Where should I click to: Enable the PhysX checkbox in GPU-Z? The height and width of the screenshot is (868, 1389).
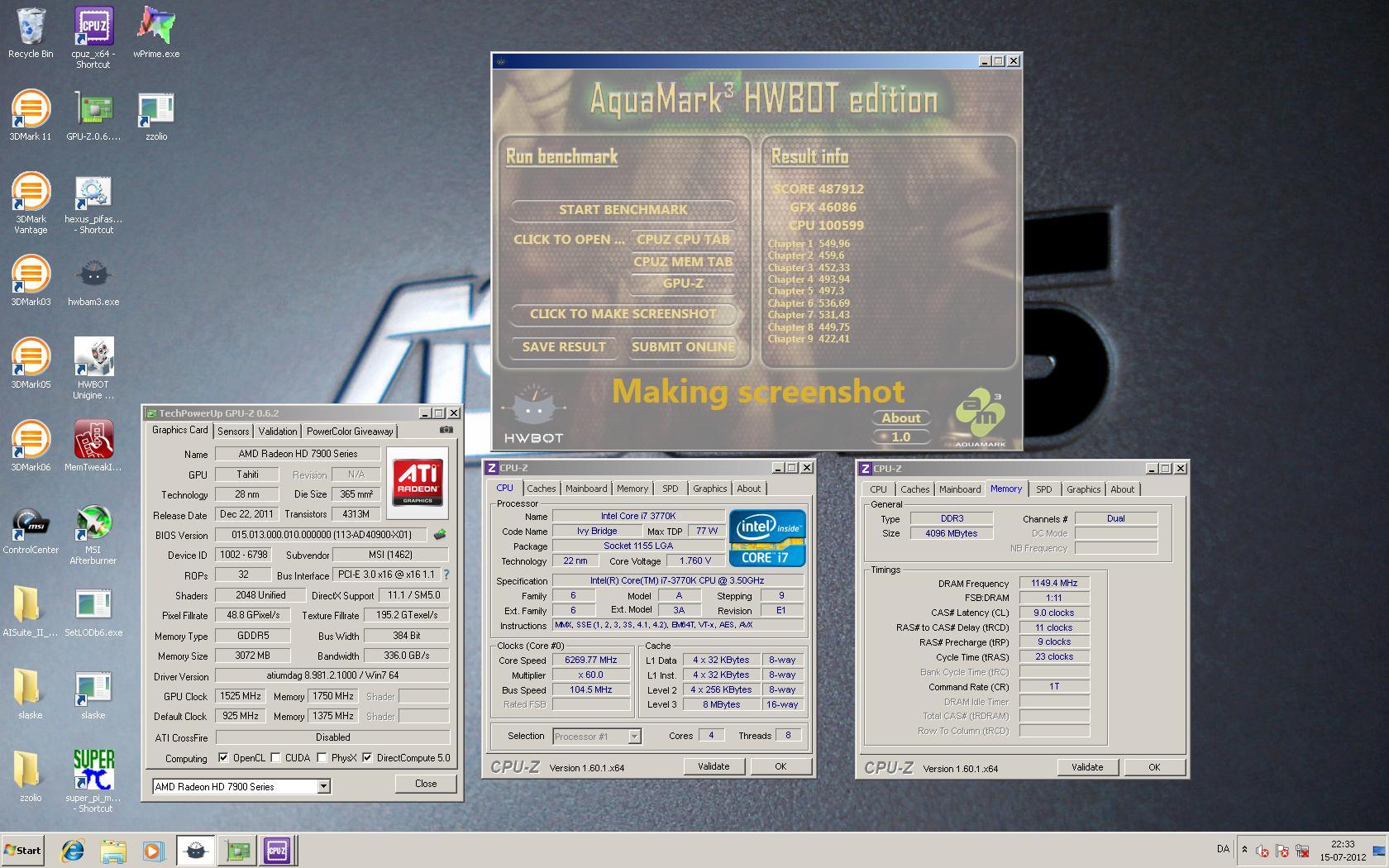[321, 758]
